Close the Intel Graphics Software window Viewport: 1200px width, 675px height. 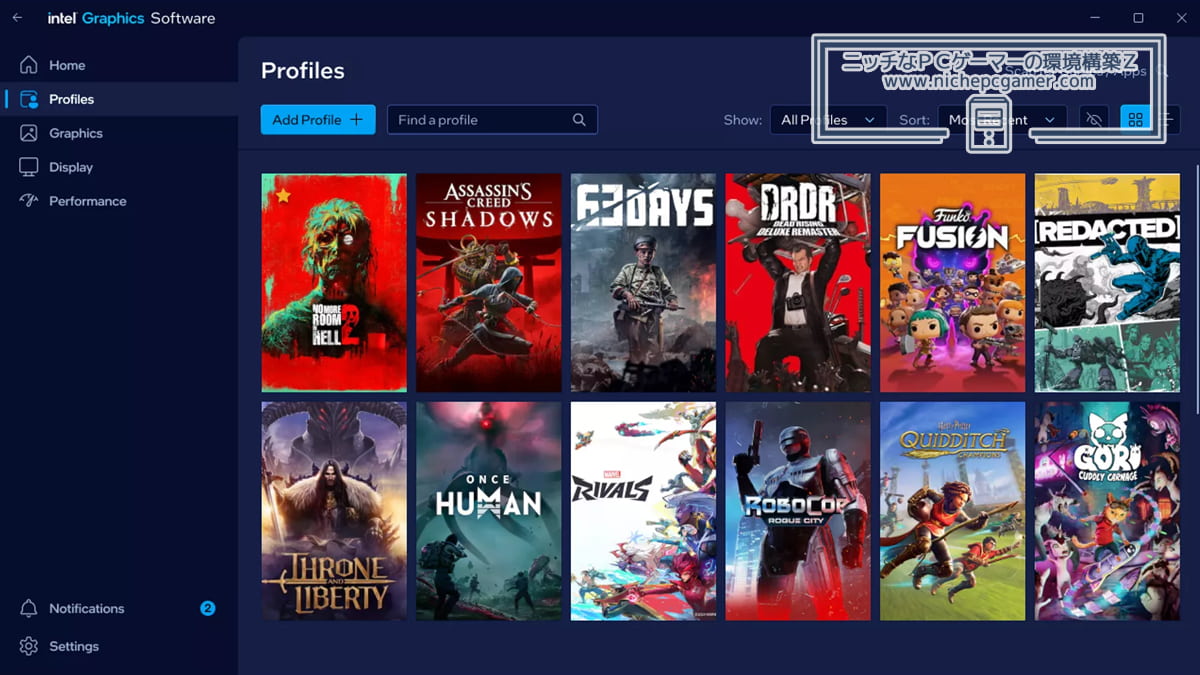point(1180,18)
